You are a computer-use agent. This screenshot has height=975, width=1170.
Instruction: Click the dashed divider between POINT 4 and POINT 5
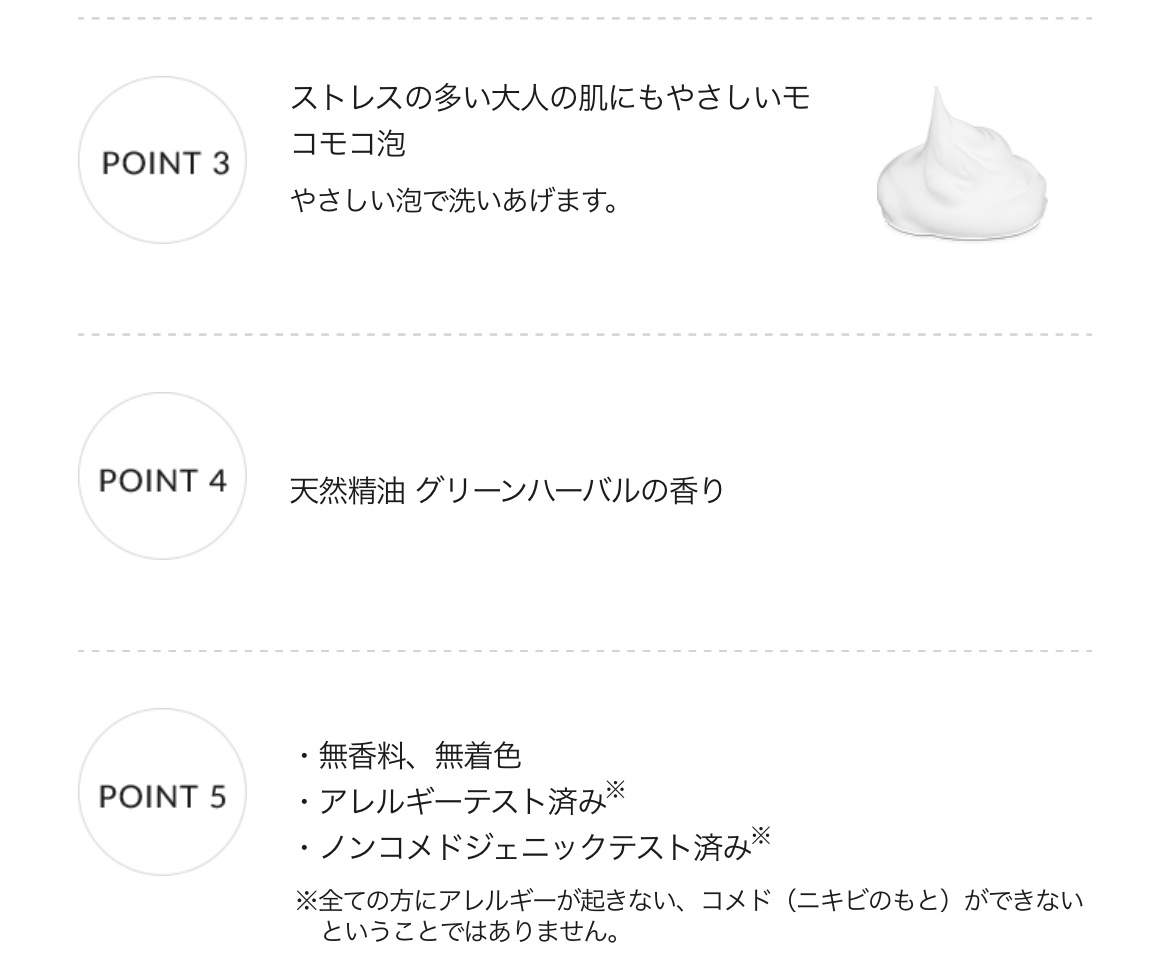[585, 651]
